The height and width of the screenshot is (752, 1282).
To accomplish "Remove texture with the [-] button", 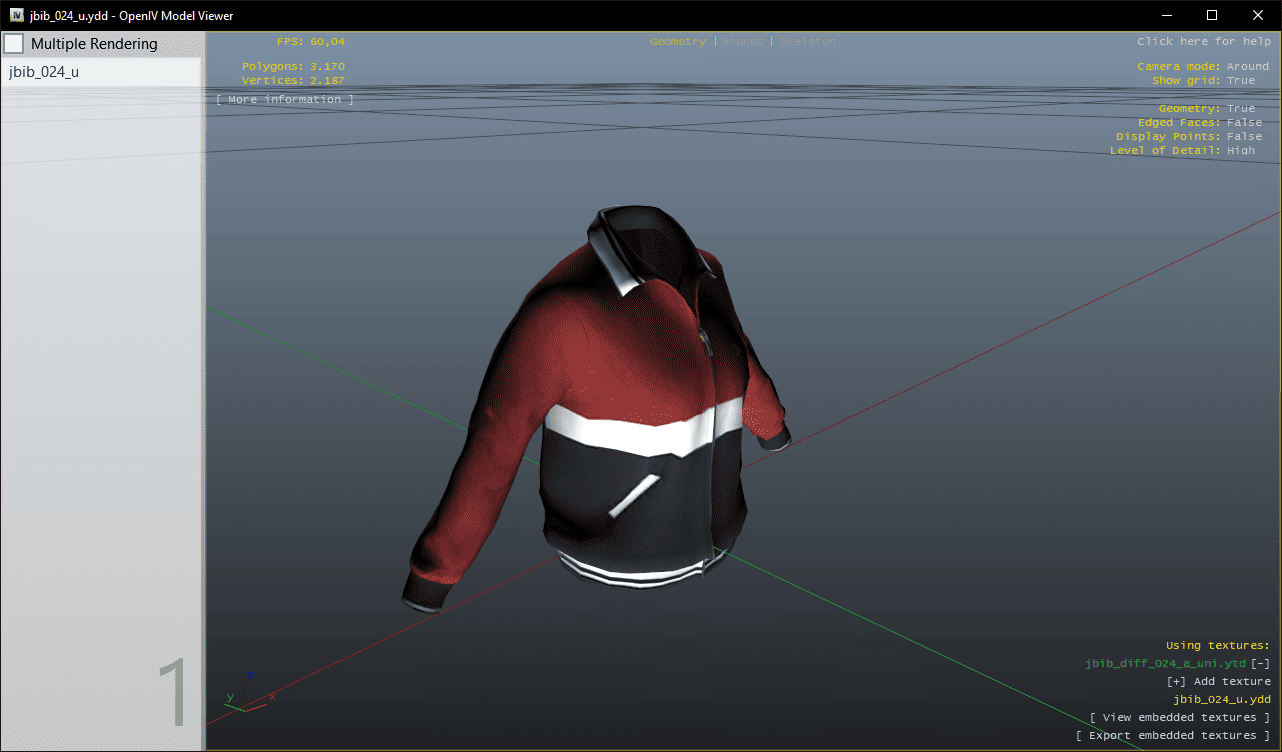I will tap(1261, 663).
